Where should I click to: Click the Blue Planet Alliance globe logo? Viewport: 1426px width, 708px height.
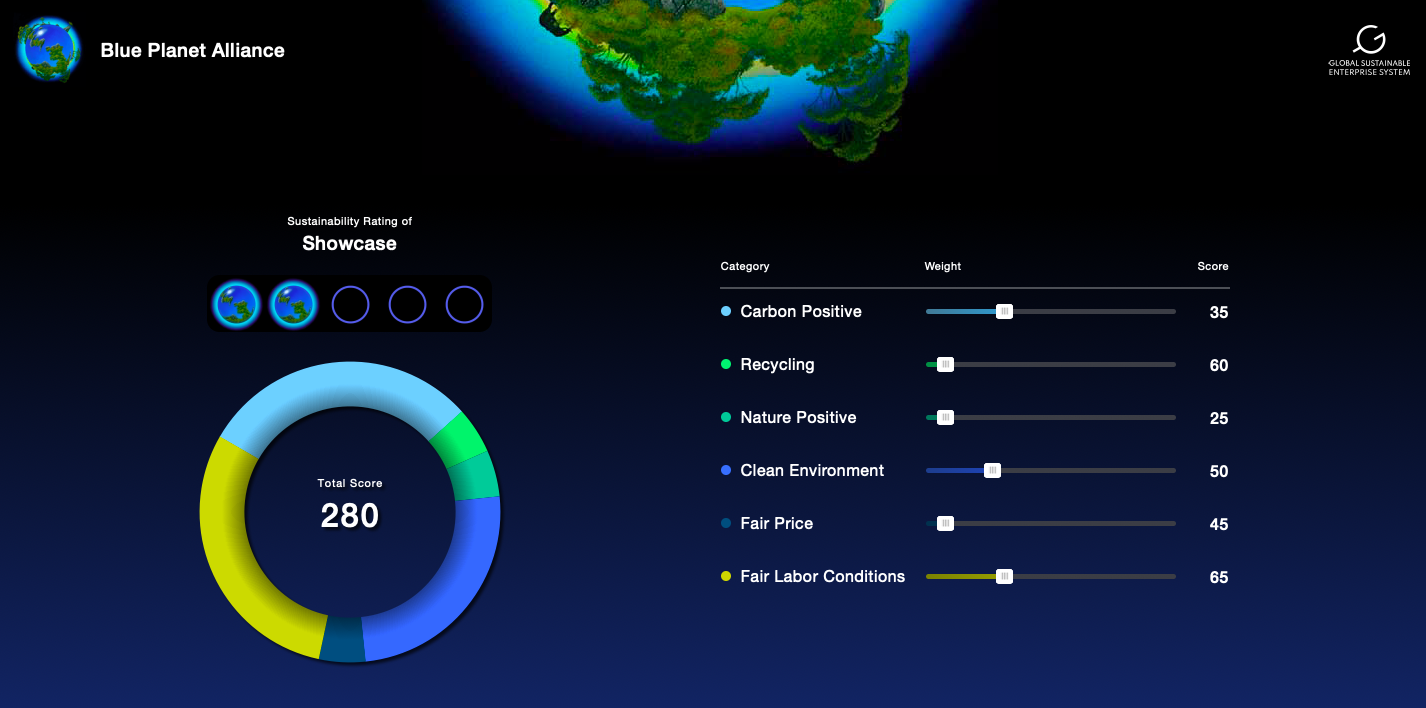(47, 50)
